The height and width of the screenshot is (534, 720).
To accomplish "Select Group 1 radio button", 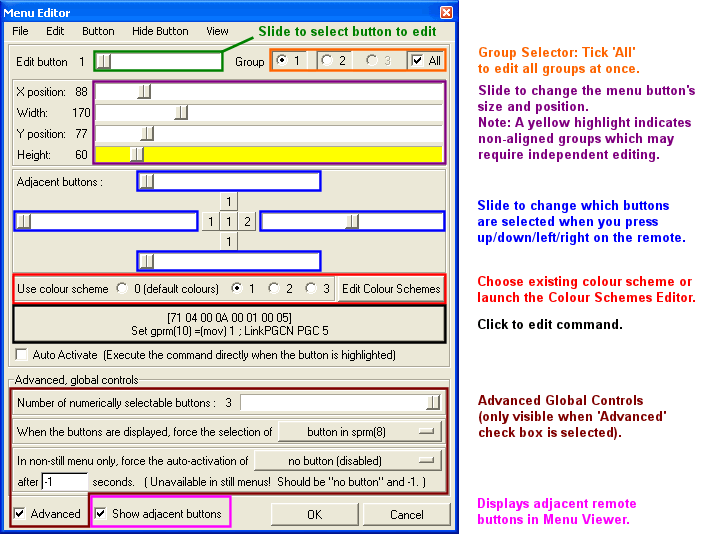I will (282, 61).
